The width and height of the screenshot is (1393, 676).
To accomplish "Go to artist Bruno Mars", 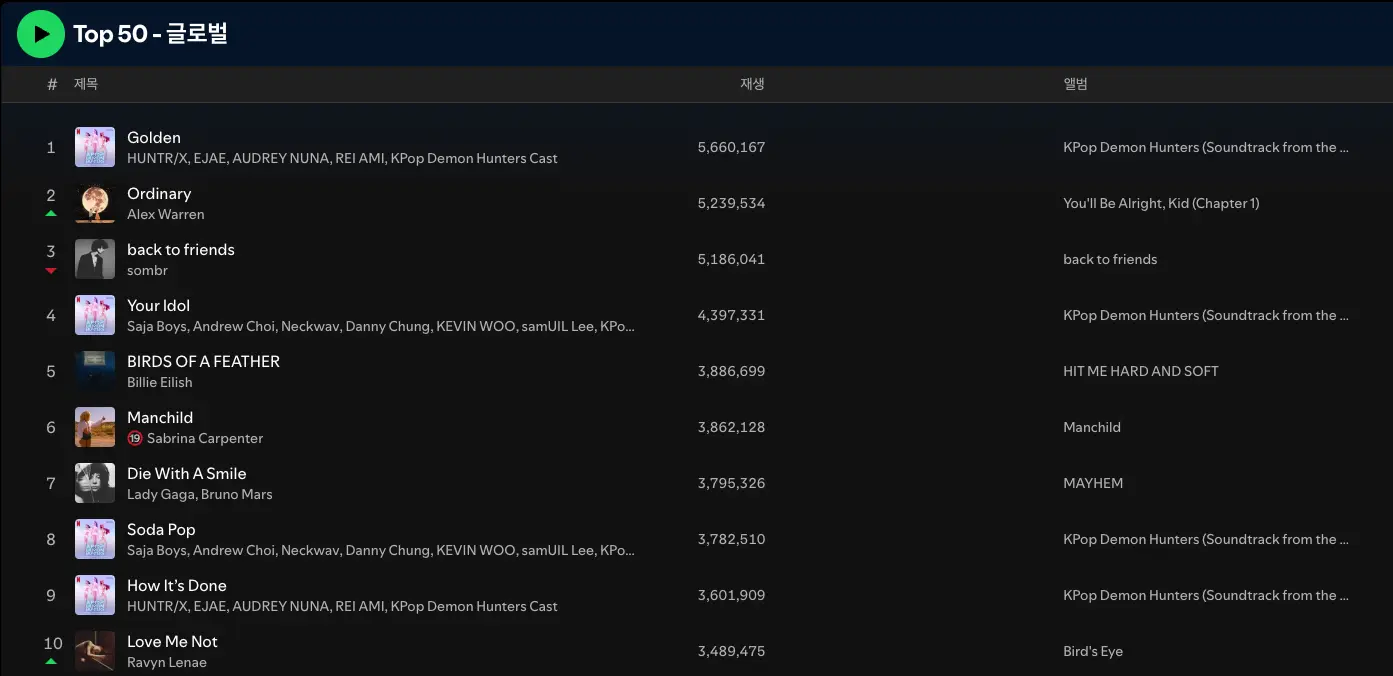I will point(236,494).
